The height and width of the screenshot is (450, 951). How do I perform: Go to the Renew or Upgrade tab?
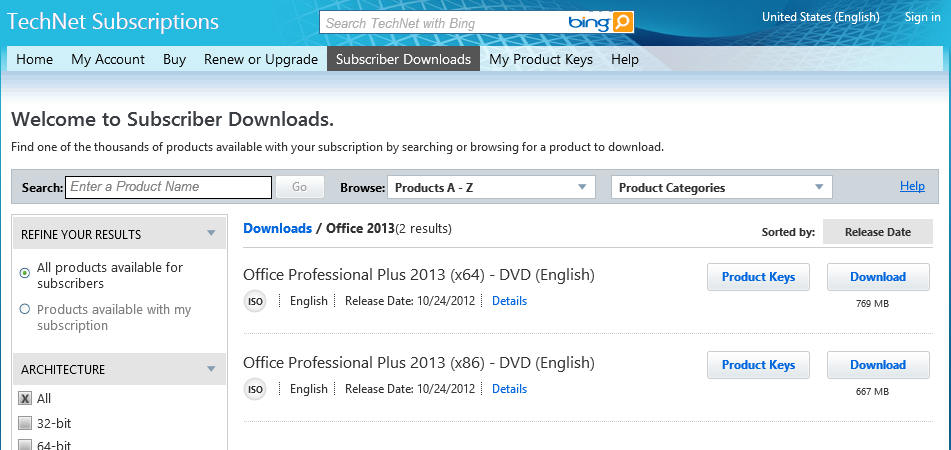[x=260, y=59]
